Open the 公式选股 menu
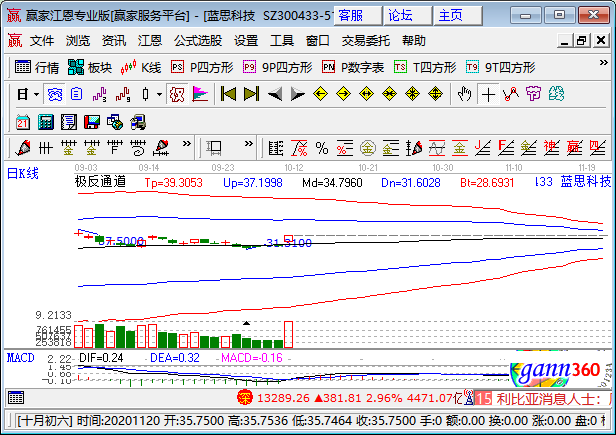 pyautogui.click(x=198, y=40)
